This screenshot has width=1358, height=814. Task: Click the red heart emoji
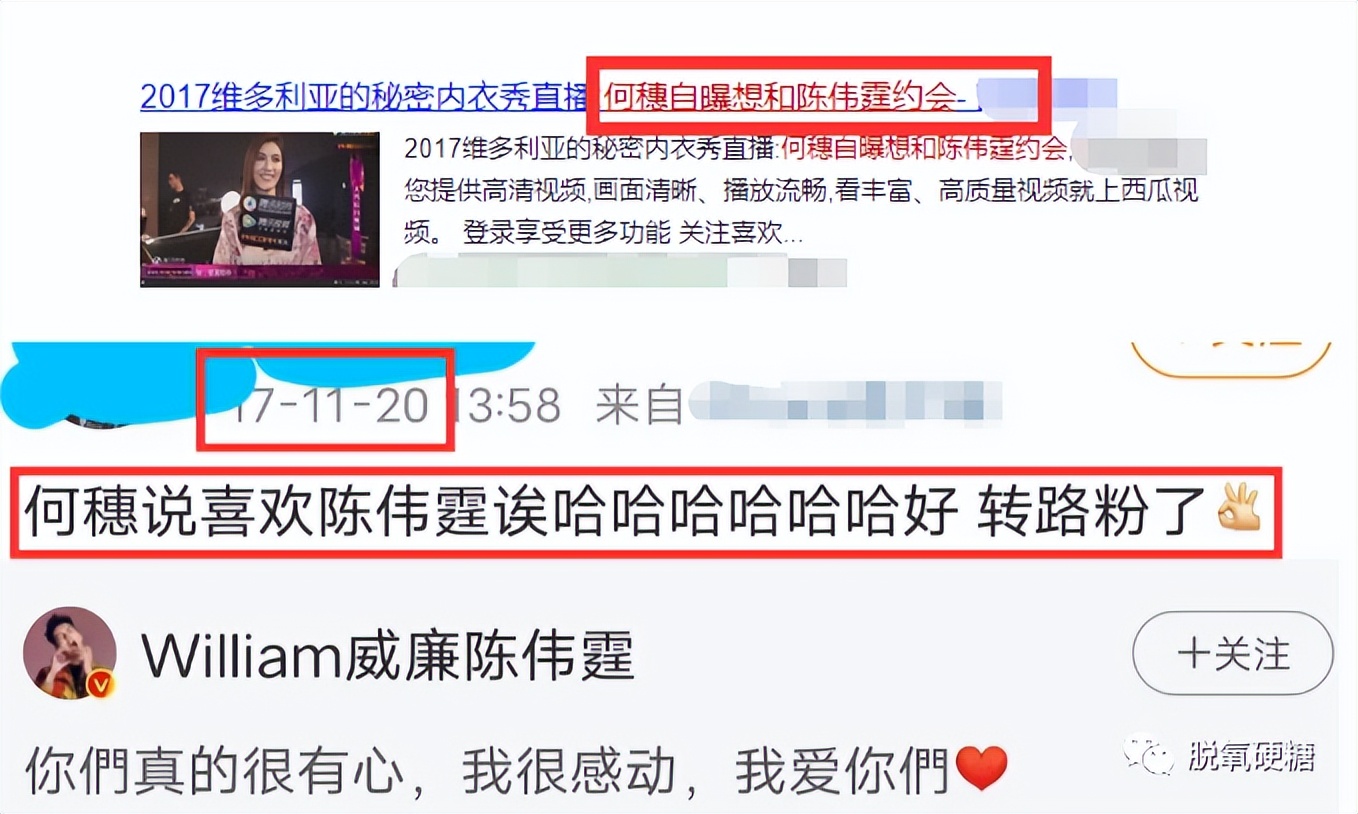(x=981, y=769)
